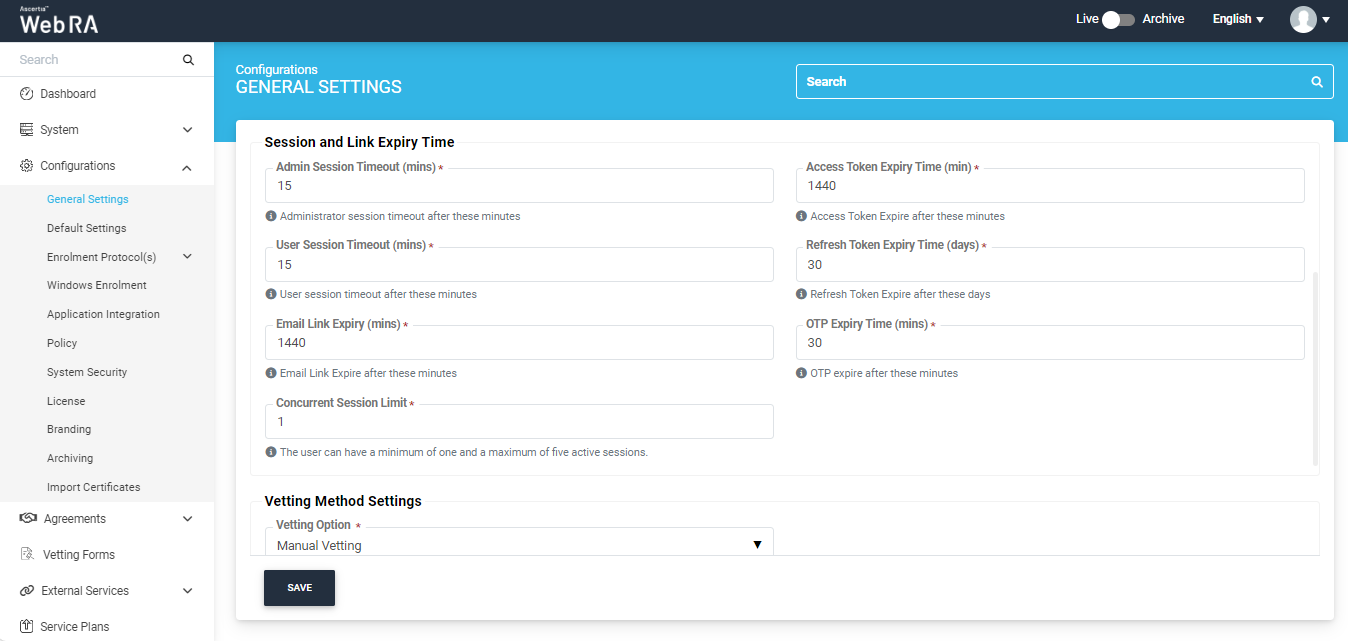
Task: Open the System Security settings page
Action: click(87, 372)
